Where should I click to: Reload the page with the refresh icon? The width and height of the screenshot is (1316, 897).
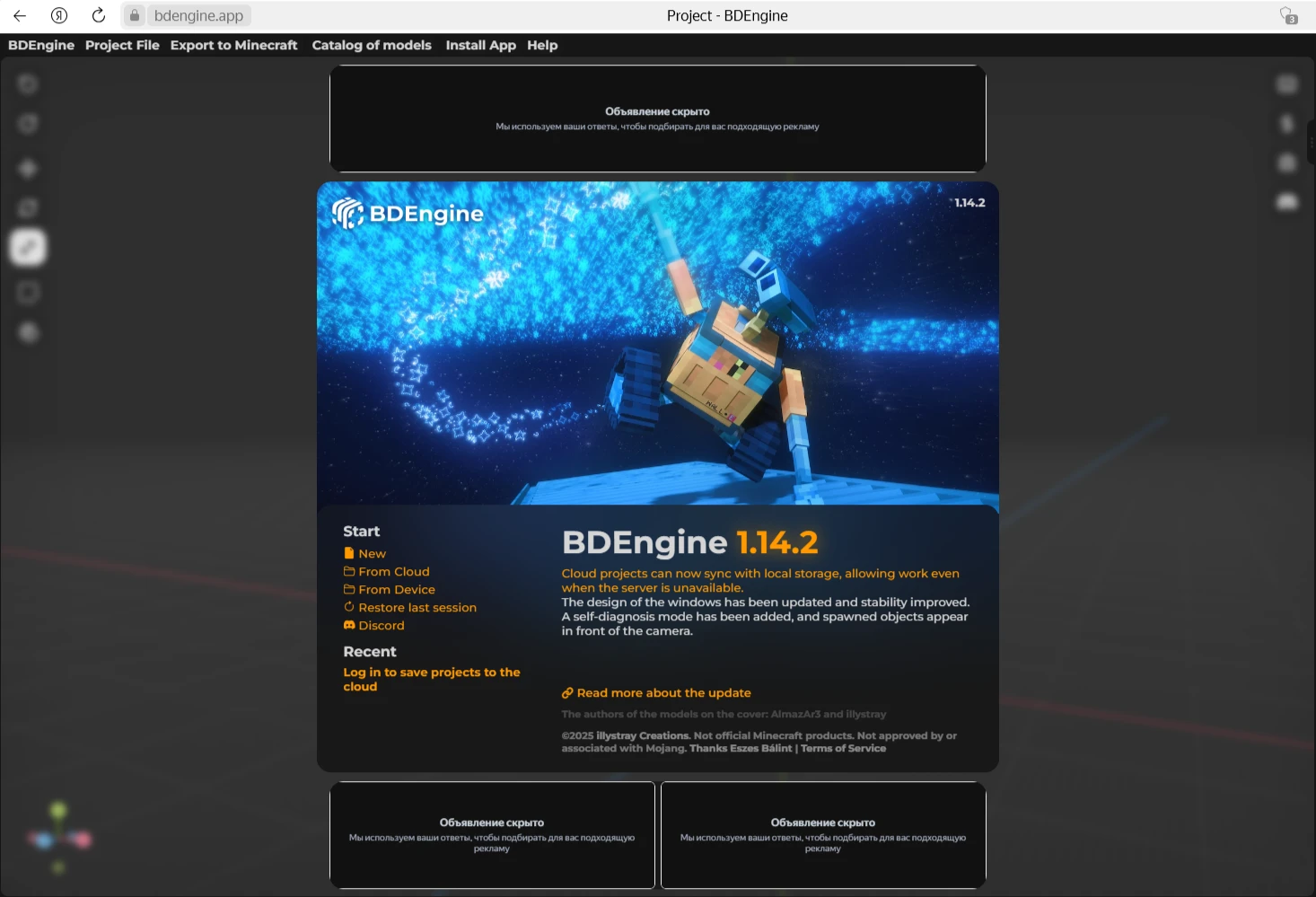point(99,15)
